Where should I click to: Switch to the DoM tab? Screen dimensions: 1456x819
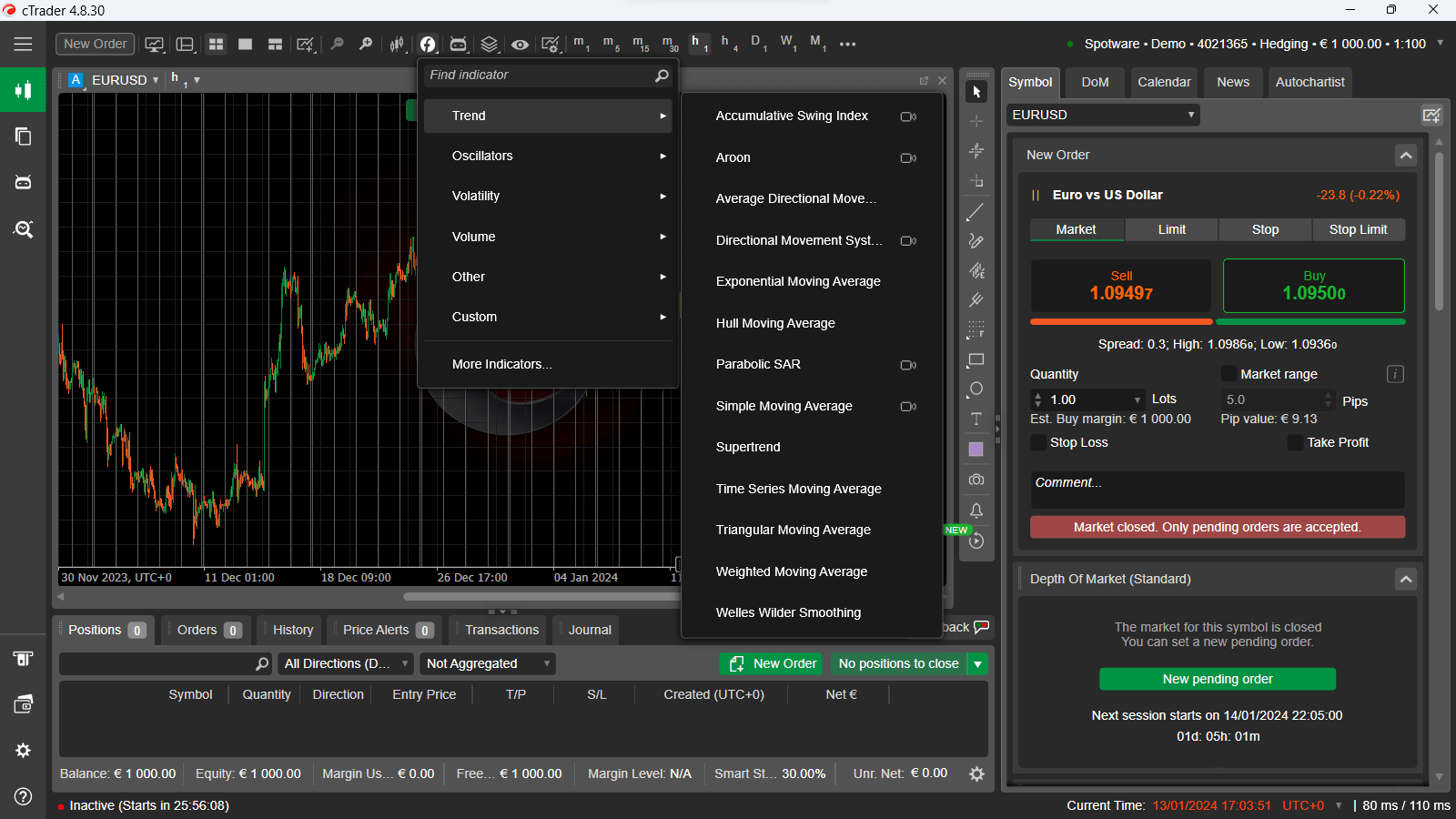point(1095,82)
